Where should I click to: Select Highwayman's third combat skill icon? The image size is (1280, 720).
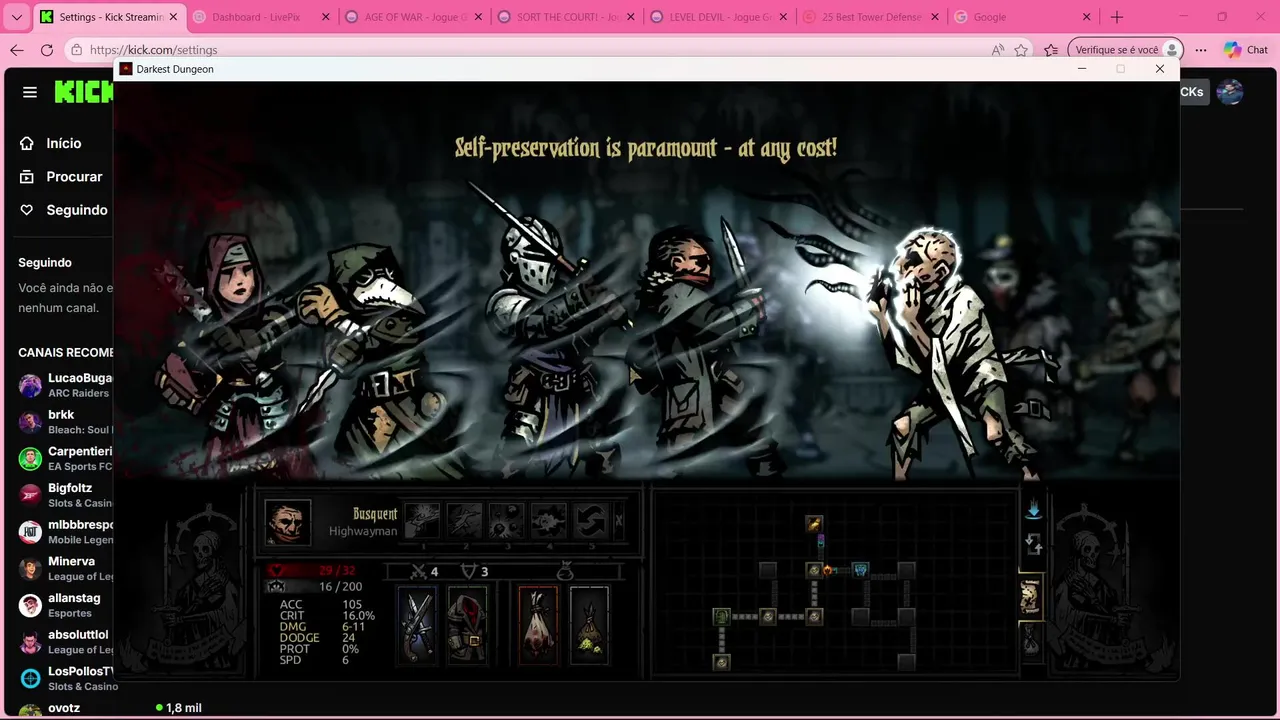pyautogui.click(x=506, y=520)
